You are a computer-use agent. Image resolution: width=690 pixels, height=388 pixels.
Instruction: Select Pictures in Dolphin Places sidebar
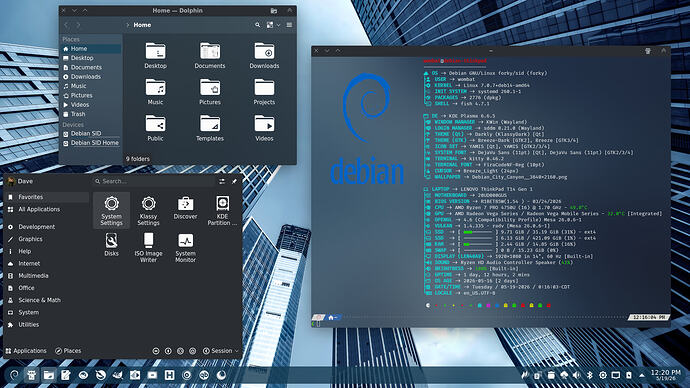coord(91,95)
